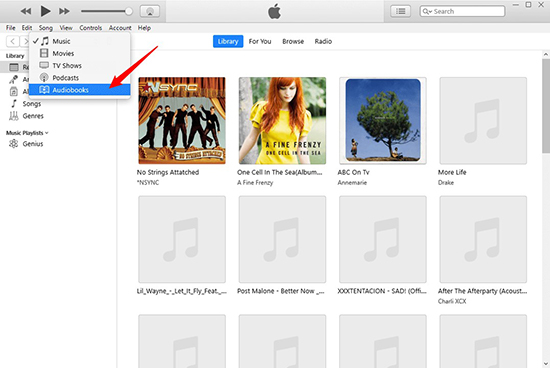Open the View menu
Image resolution: width=550 pixels, height=368 pixels.
pyautogui.click(x=66, y=28)
